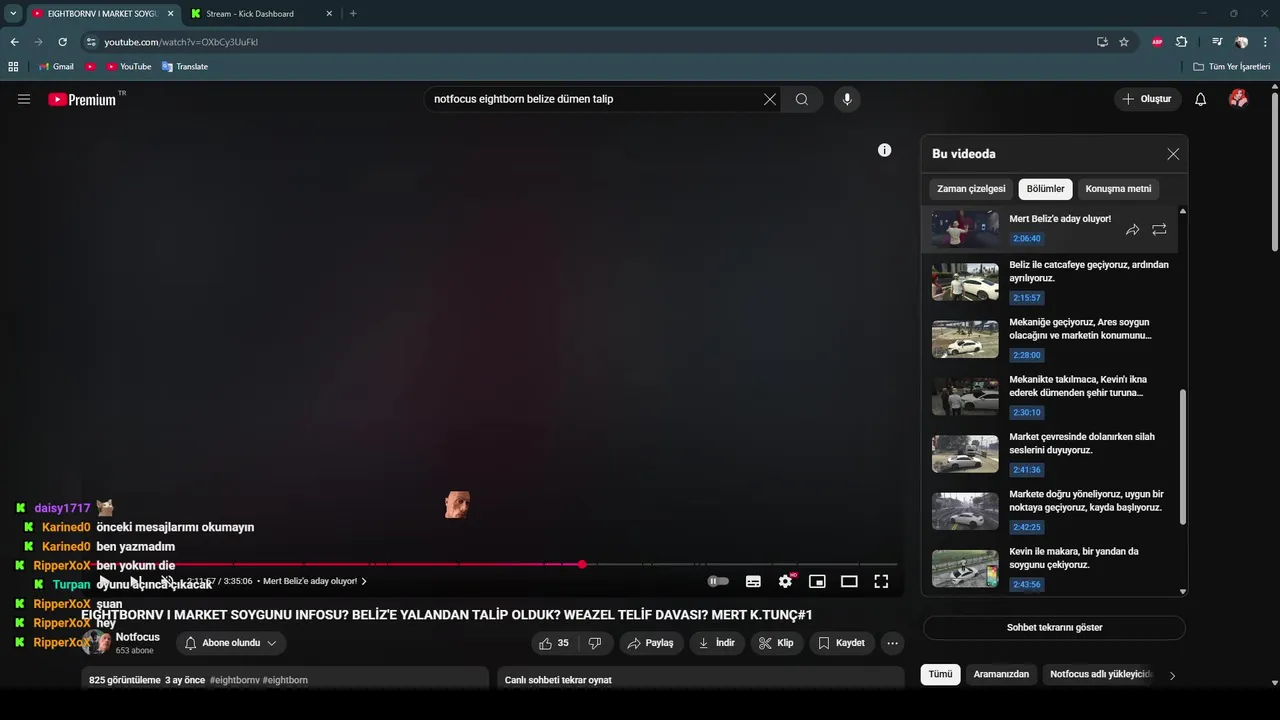The height and width of the screenshot is (720, 1280).
Task: Select Notfocus adlı yükleyiciden chip
Action: point(1101,674)
